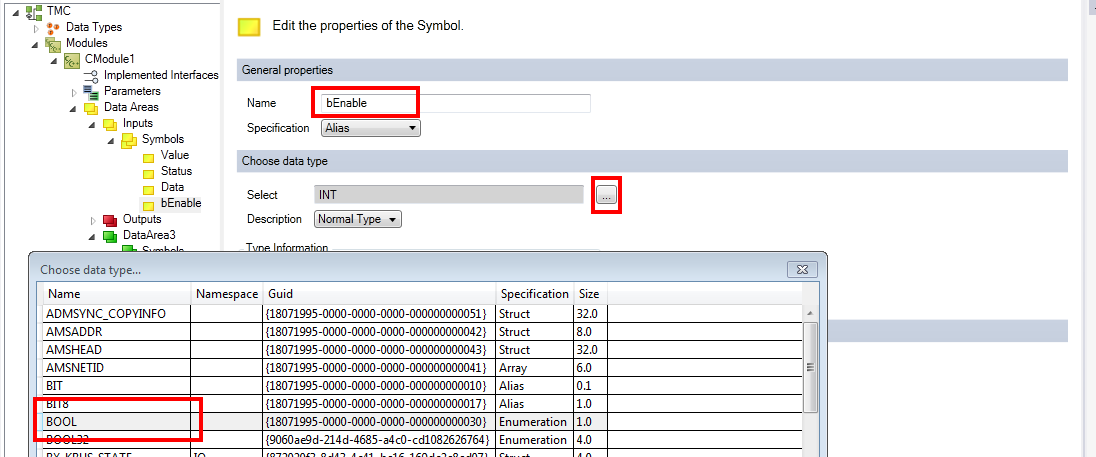
Task: Click the BOOL guid cell ending 000000000030
Action: 380,422
